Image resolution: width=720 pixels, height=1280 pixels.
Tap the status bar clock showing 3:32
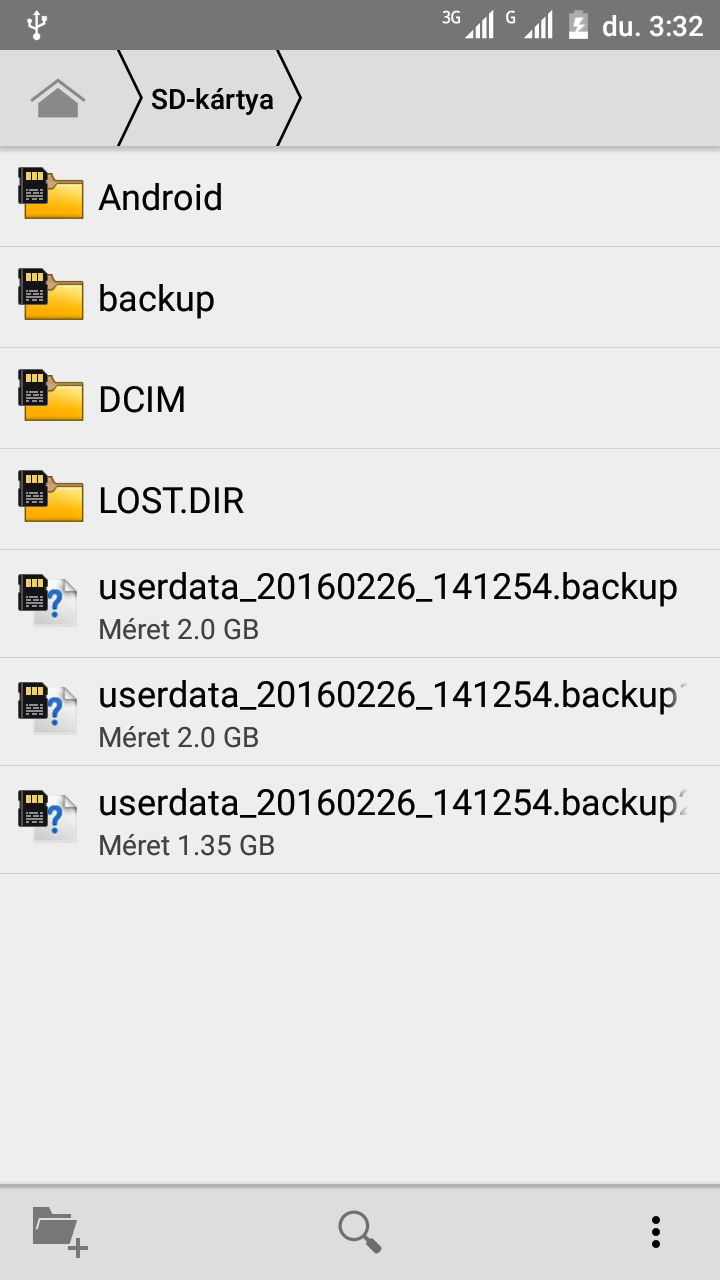click(652, 26)
